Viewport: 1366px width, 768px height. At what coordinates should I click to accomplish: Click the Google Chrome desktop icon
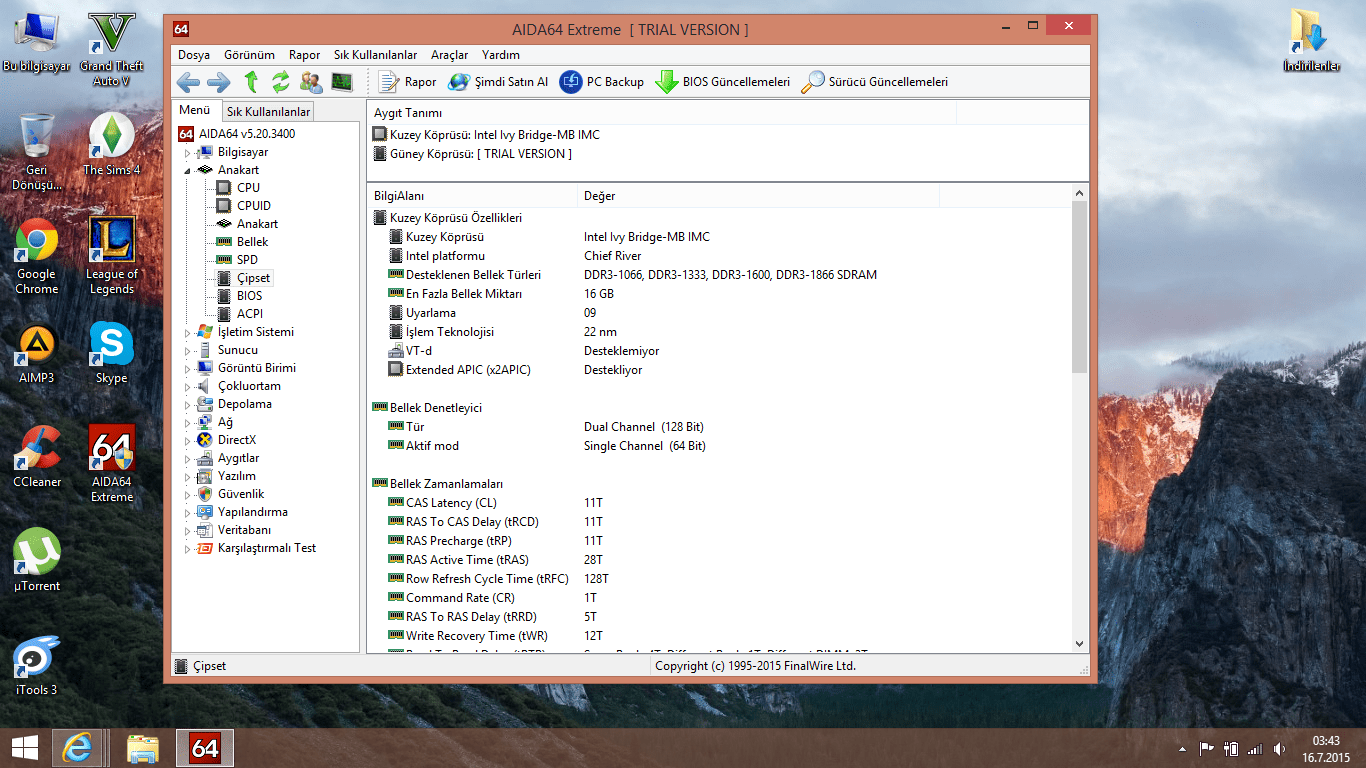[x=37, y=257]
